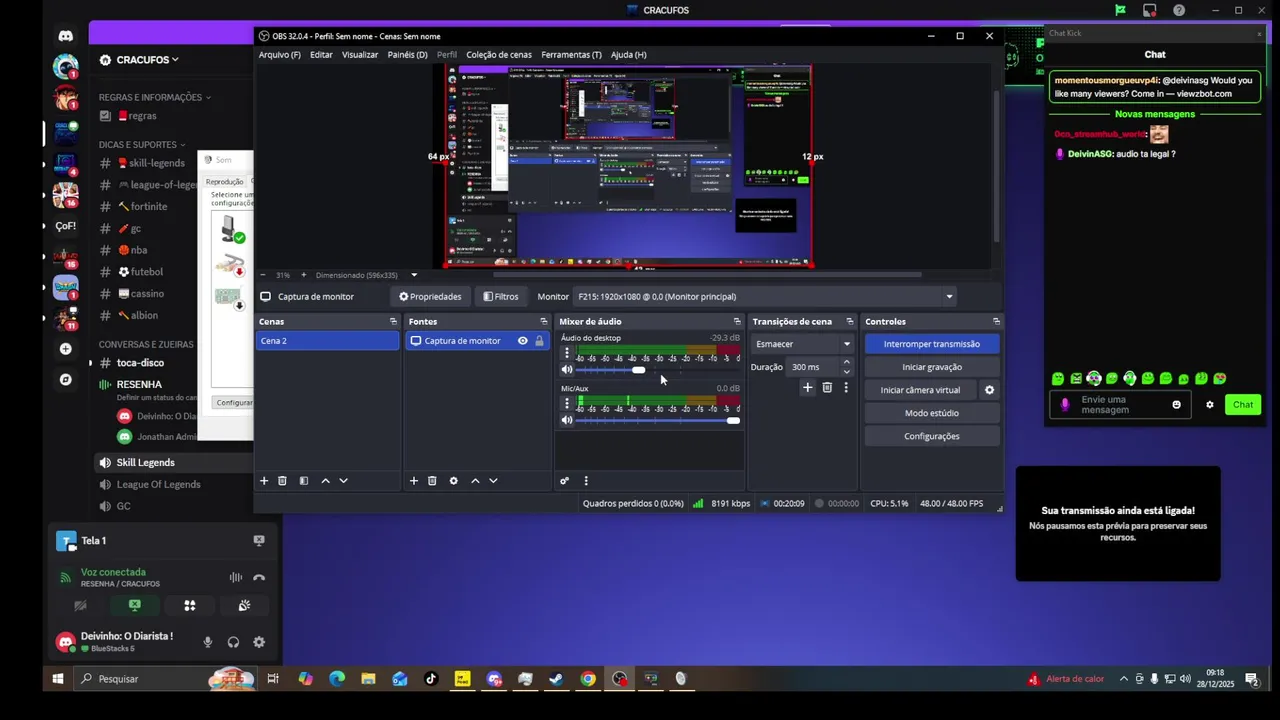Toggle lock on Captura de monitor source

[539, 341]
